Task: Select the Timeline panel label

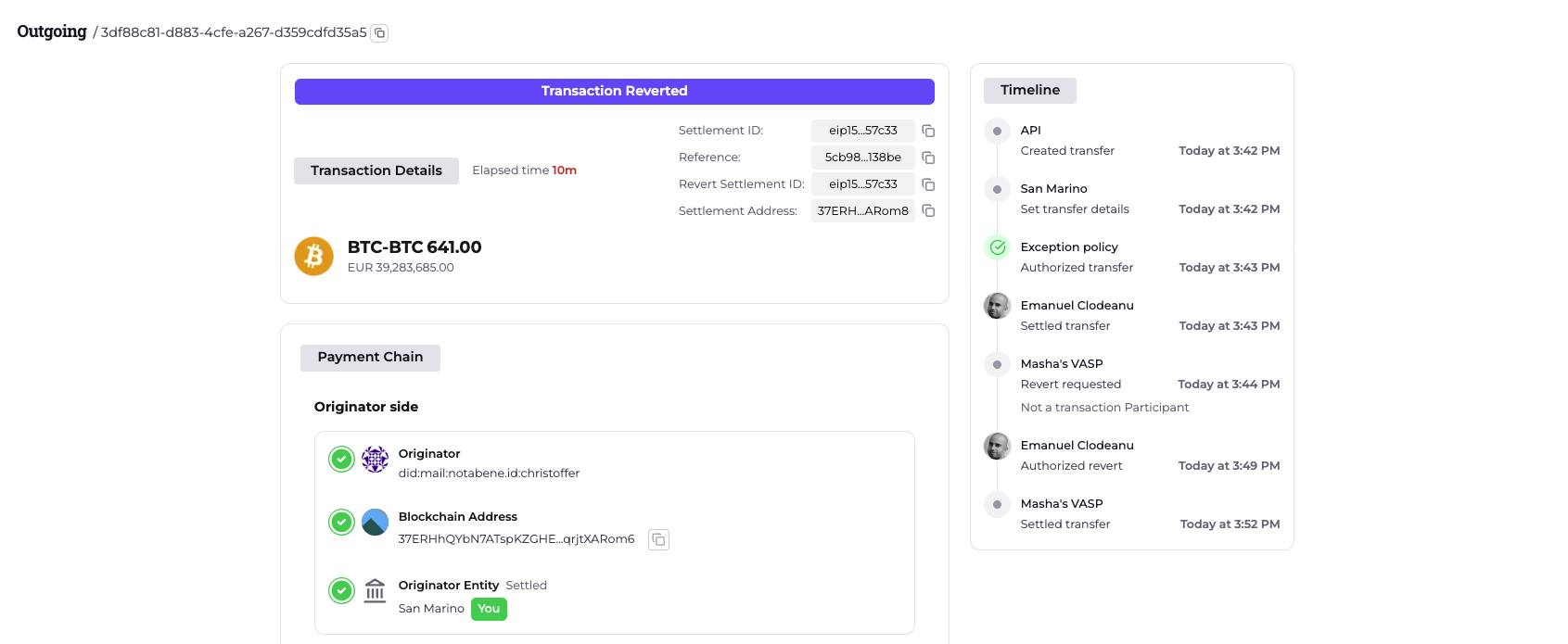Action: point(1030,90)
